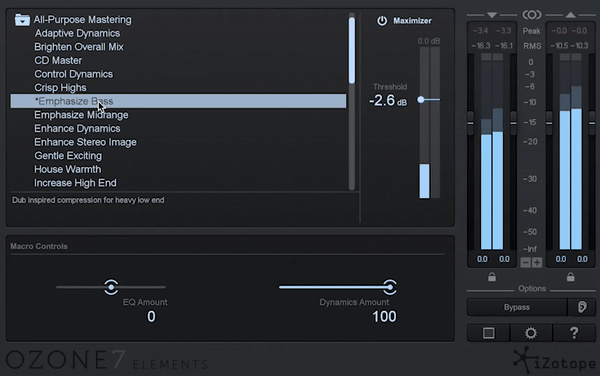Open settings with the gear icon
This screenshot has height=376, width=600.
pyautogui.click(x=531, y=333)
